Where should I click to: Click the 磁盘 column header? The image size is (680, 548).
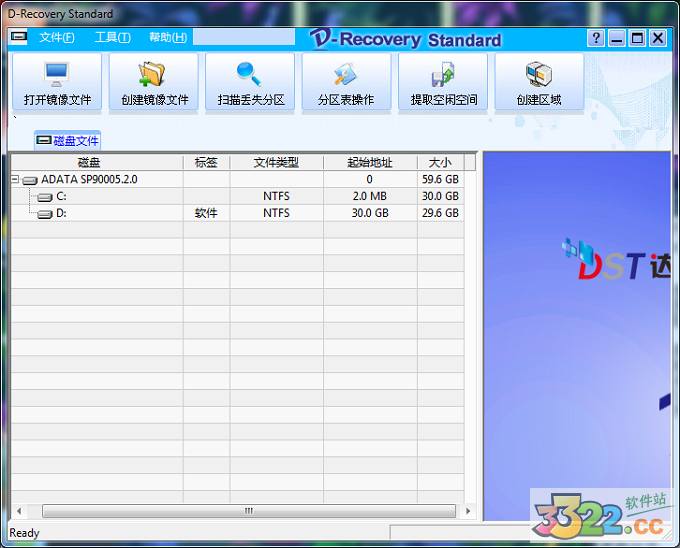point(97,163)
